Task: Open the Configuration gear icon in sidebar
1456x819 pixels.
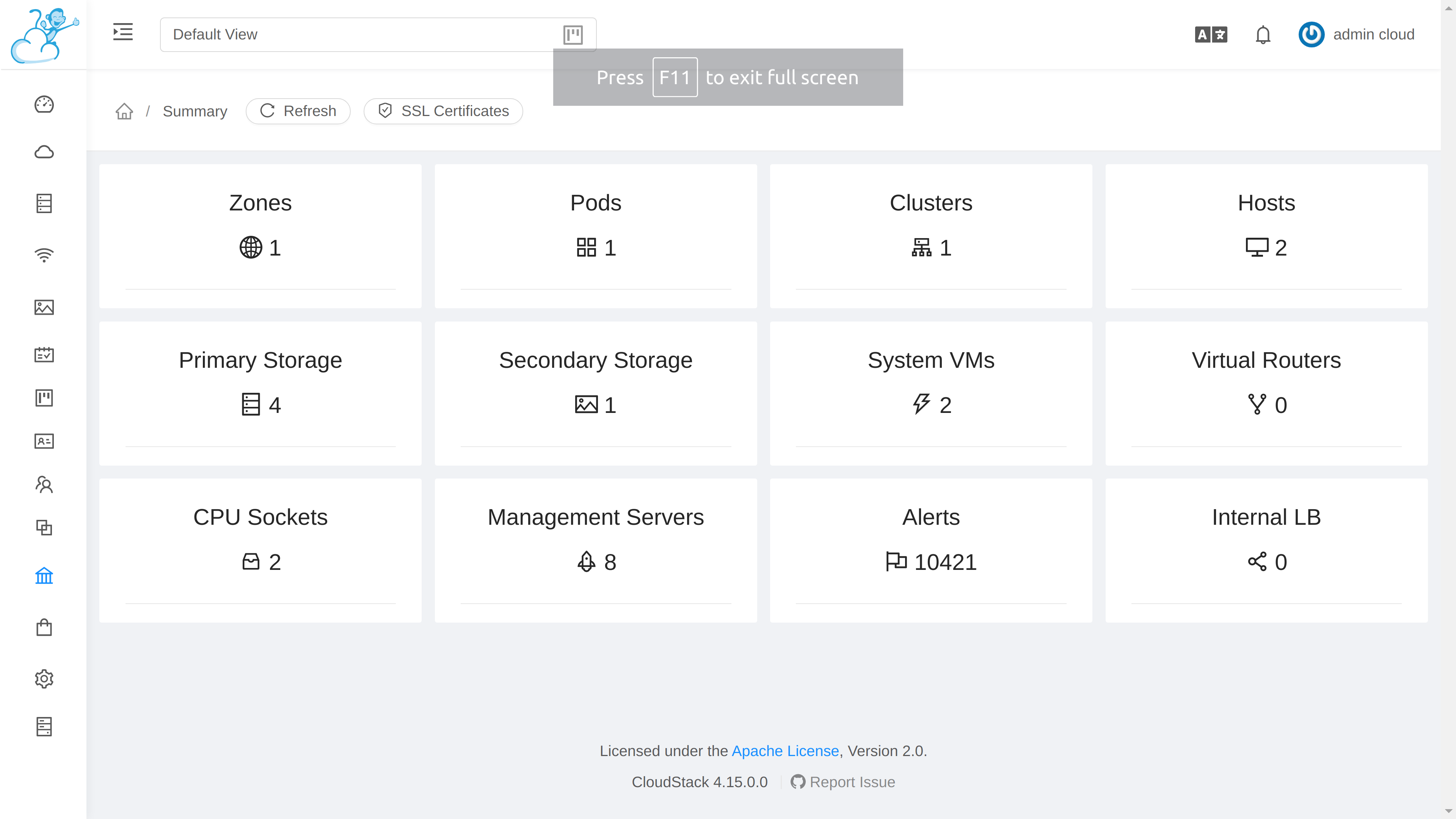Action: coord(44,678)
